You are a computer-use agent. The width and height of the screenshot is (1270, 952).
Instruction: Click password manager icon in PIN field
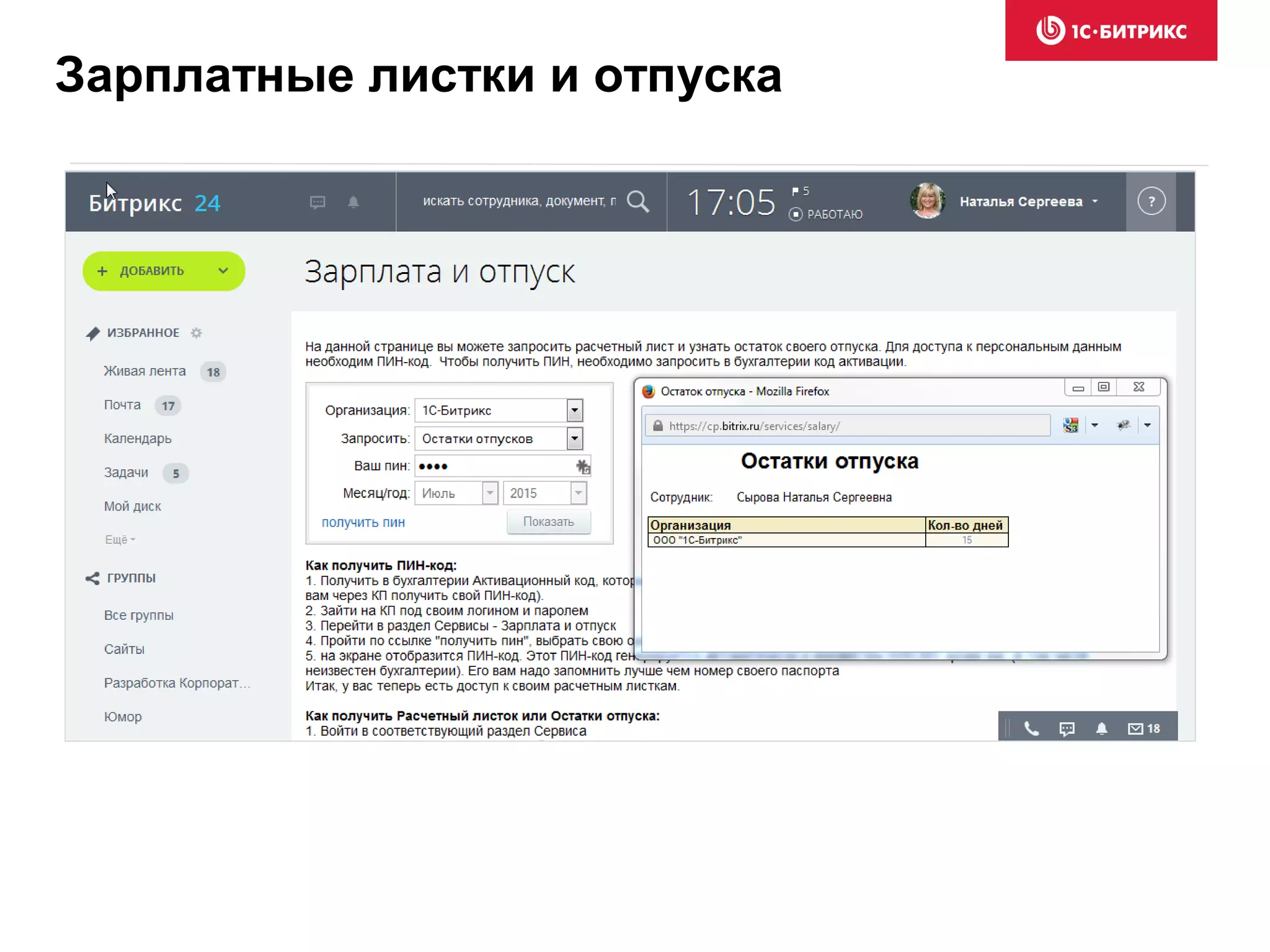click(x=583, y=467)
